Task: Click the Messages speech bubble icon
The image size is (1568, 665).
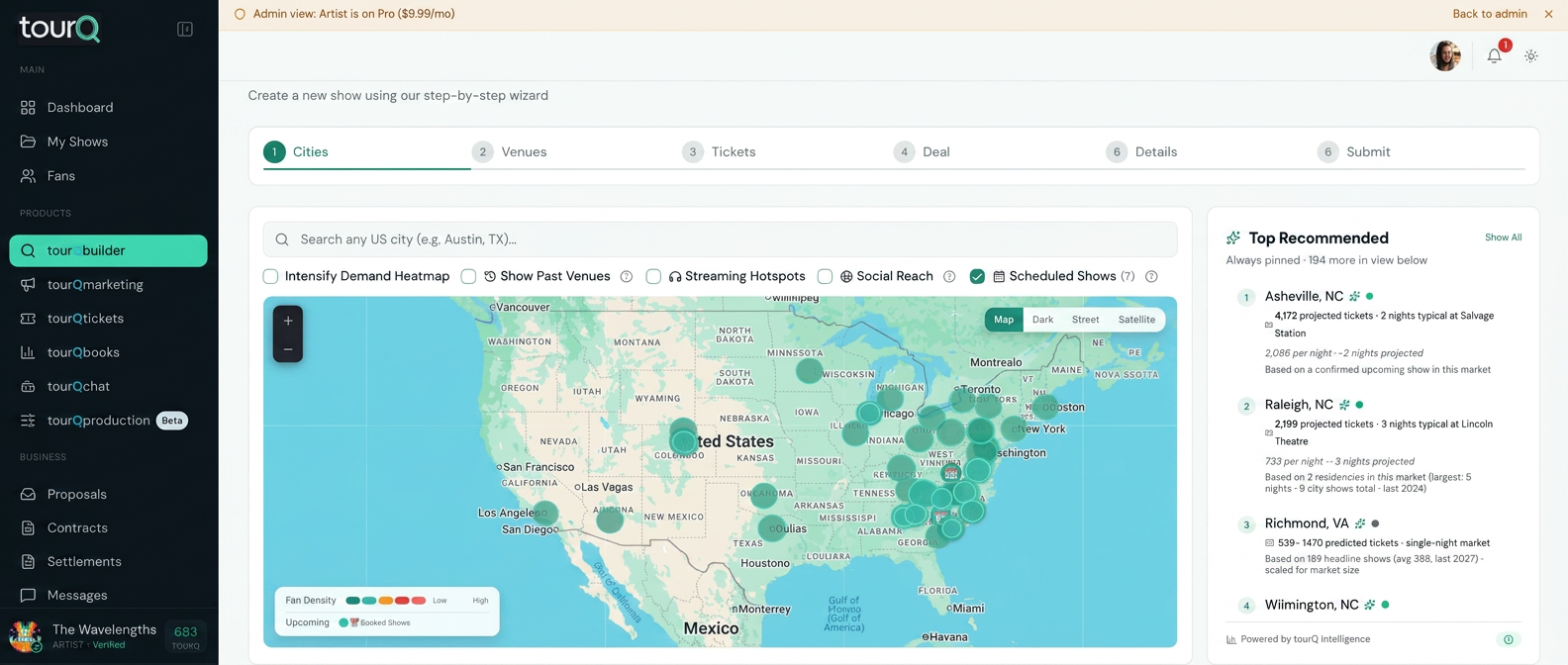Action: coord(28,595)
